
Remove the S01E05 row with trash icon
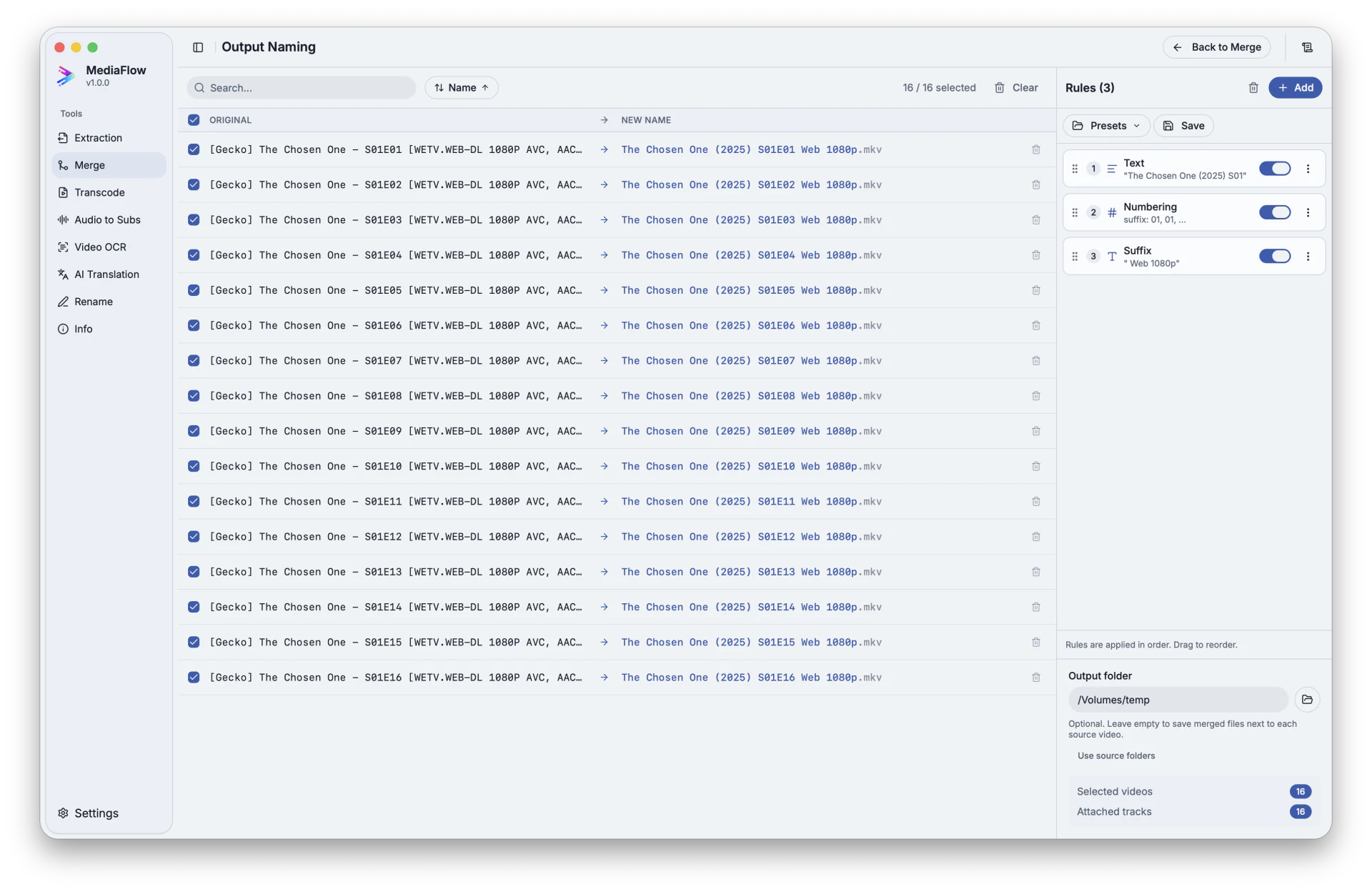tap(1035, 290)
